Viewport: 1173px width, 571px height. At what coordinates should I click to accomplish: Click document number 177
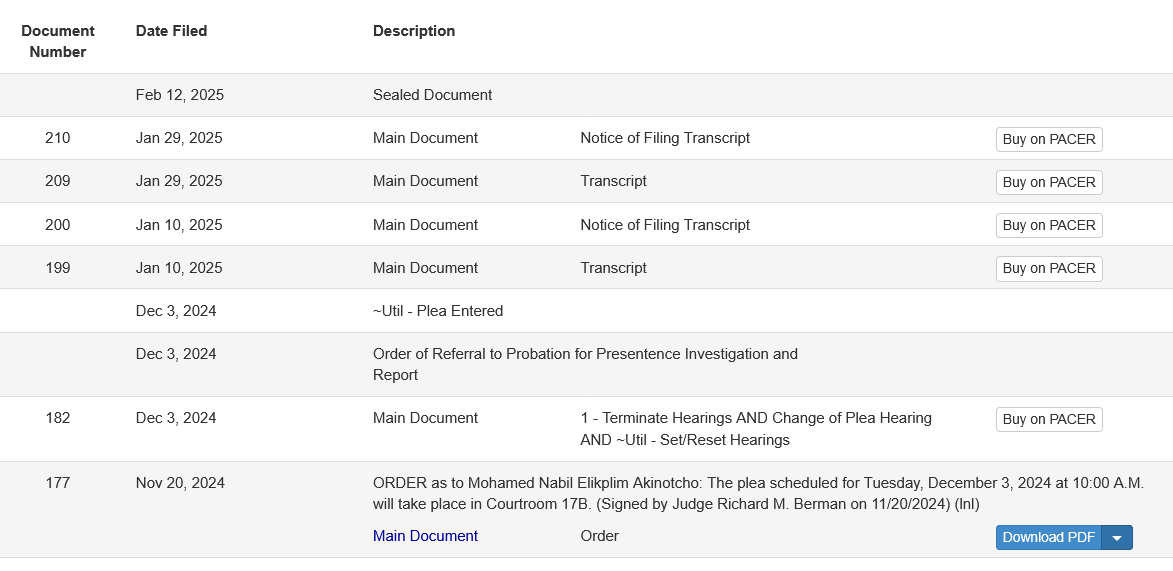point(58,483)
